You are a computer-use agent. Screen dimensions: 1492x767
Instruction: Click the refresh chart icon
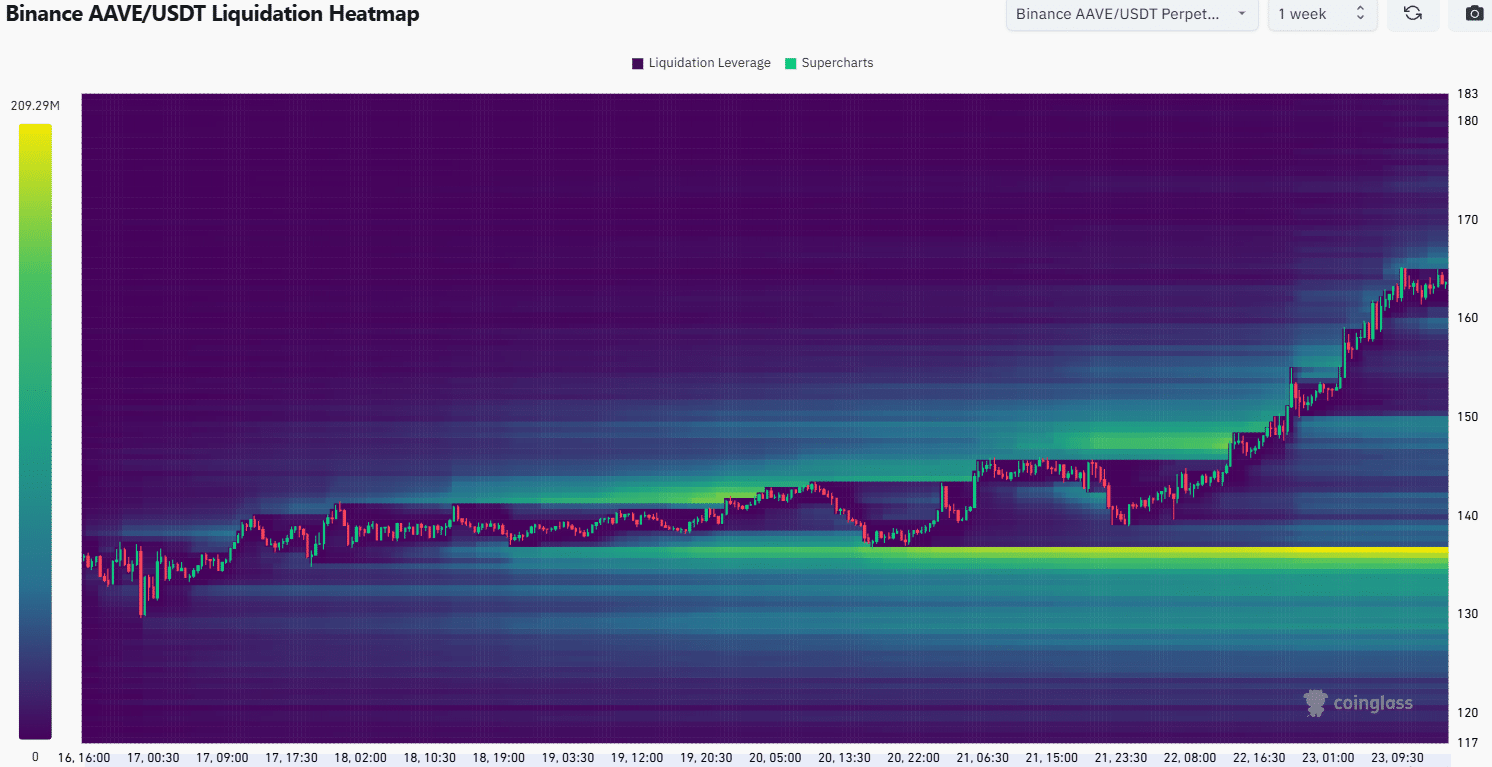(x=1413, y=14)
